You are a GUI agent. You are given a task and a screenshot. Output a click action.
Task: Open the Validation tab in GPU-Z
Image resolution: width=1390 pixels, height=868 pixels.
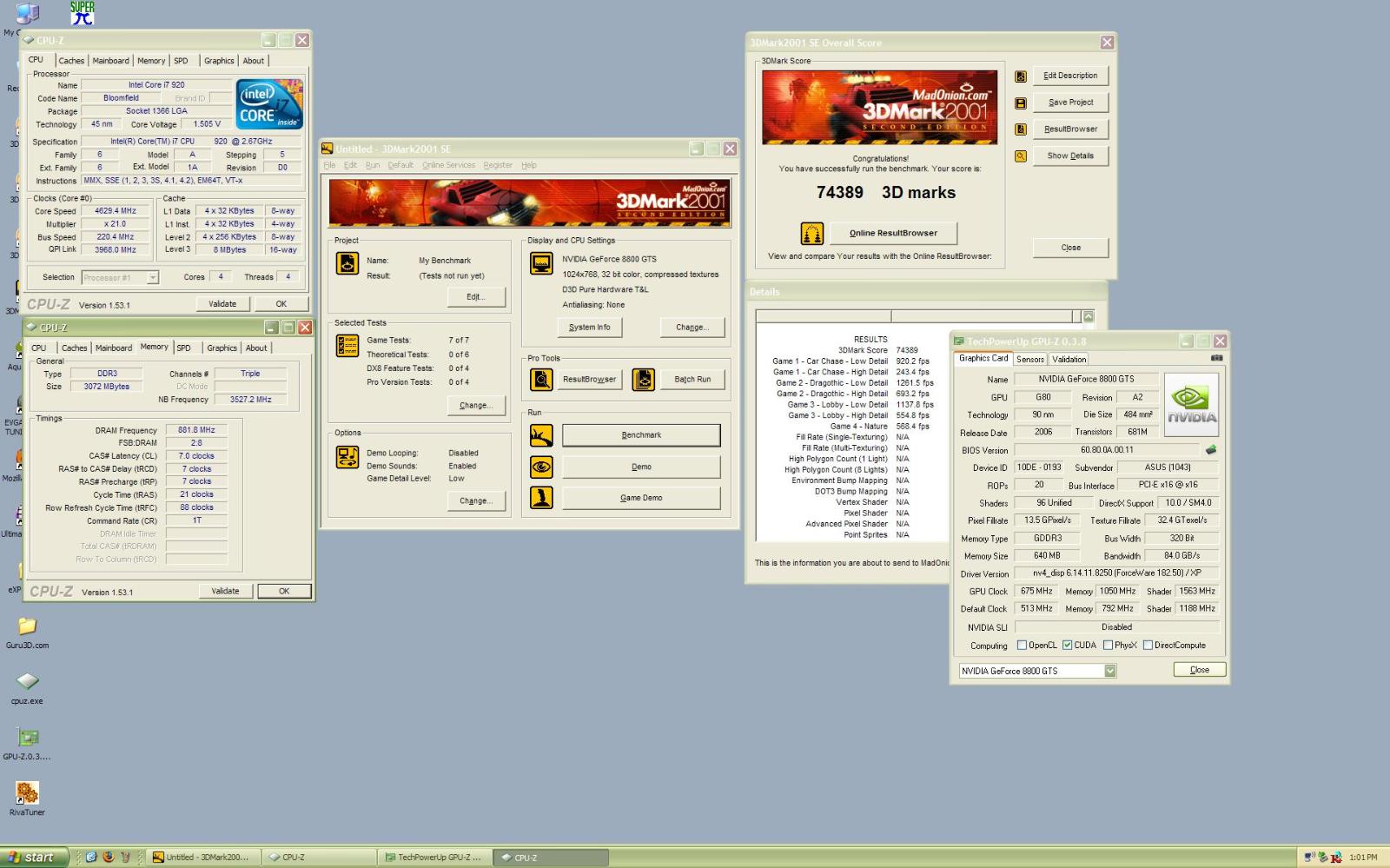1069,359
